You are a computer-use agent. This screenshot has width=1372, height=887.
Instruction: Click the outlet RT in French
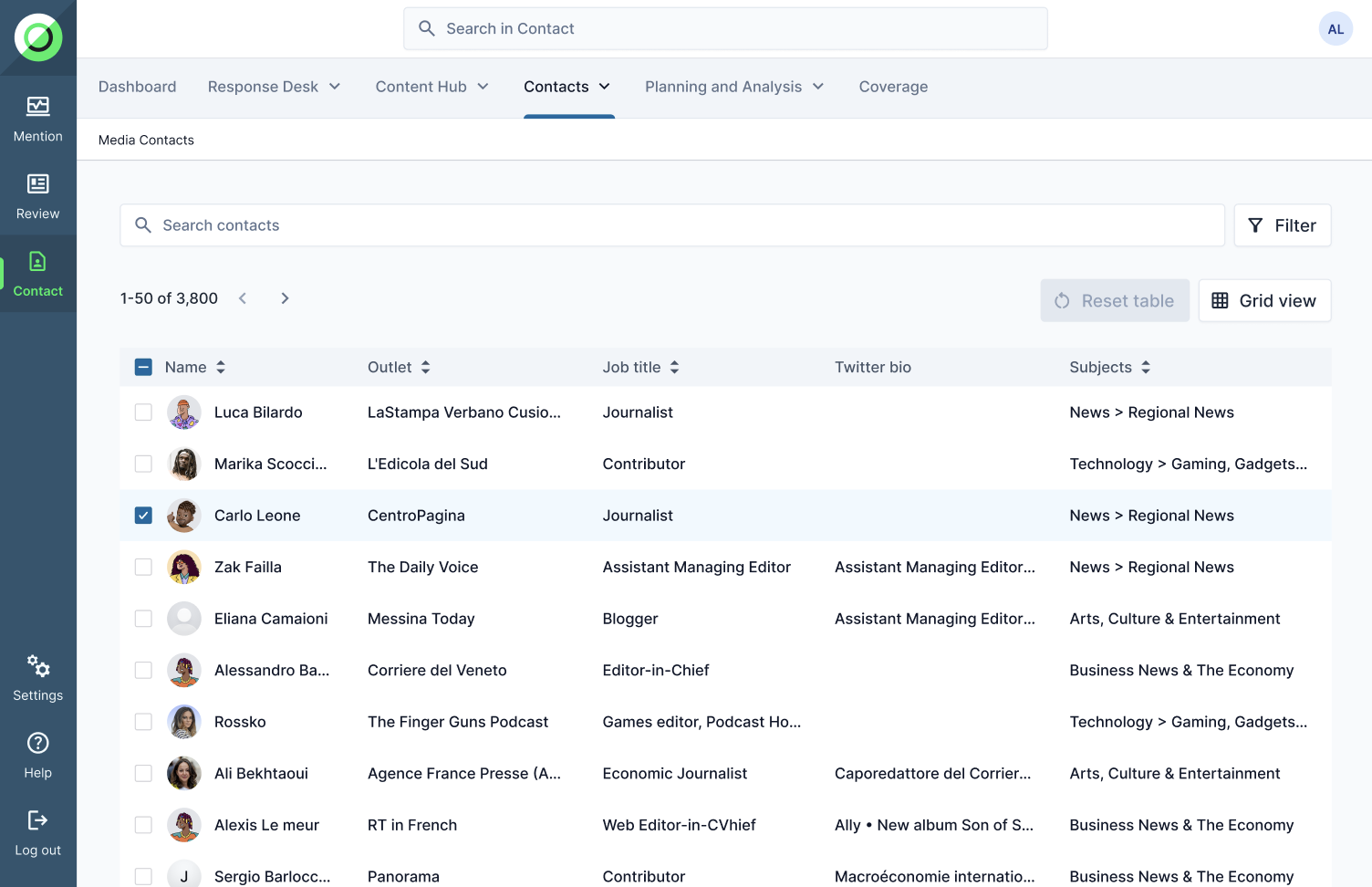412,825
